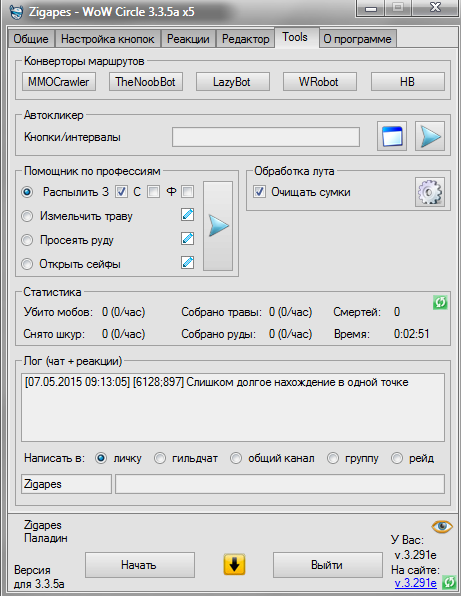This screenshot has width=461, height=596.
Task: Edit the Просеять руду list
Action: (187, 239)
